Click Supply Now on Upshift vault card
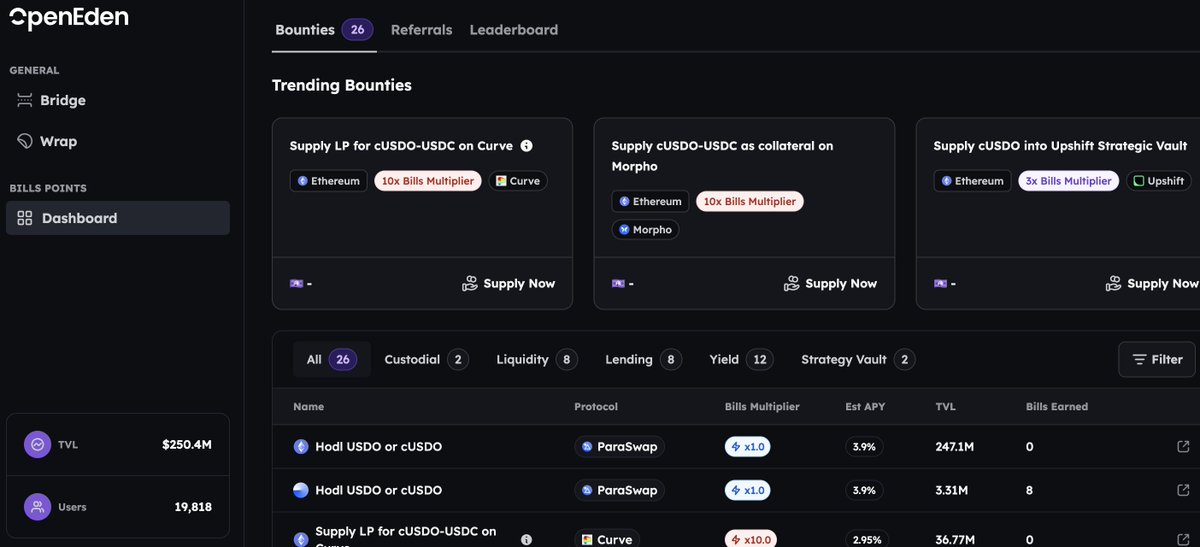This screenshot has width=1200, height=547. (1152, 284)
